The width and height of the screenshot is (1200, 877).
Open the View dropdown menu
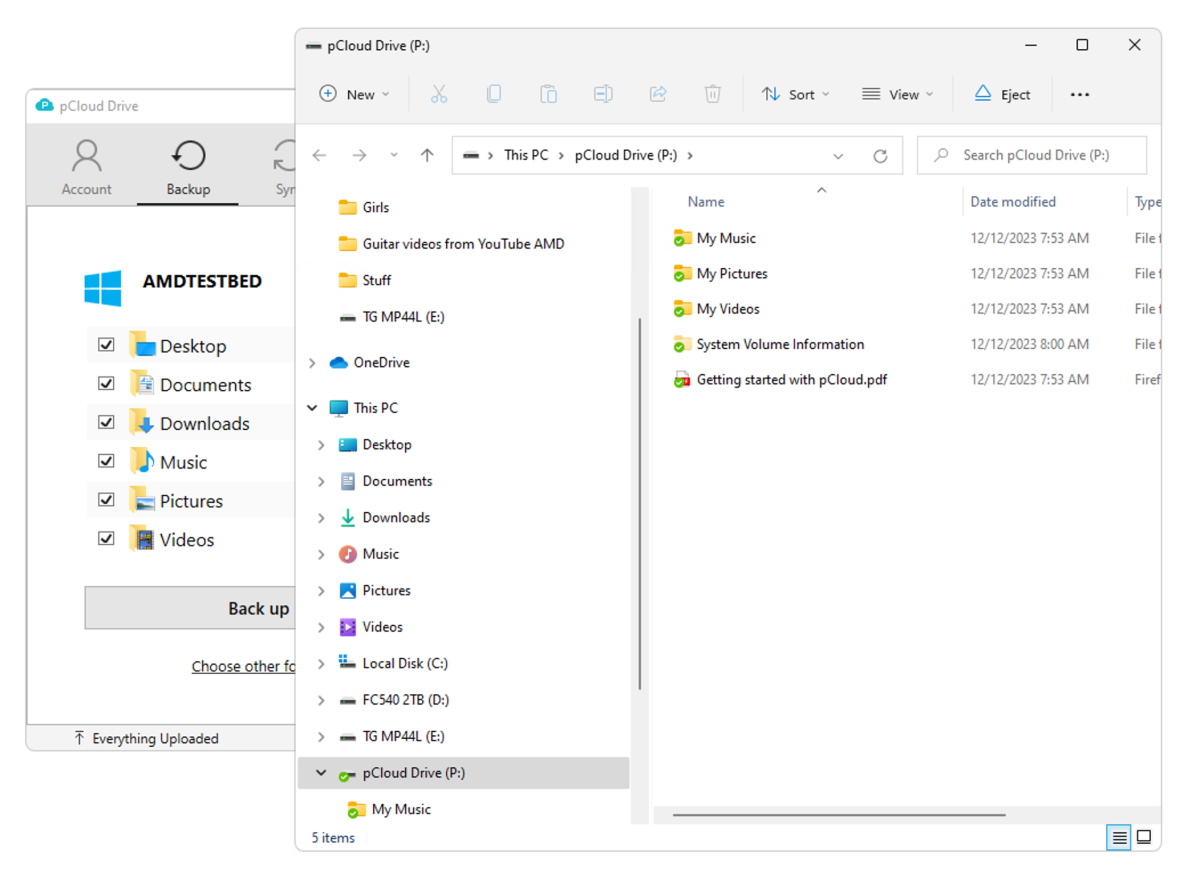(x=897, y=94)
